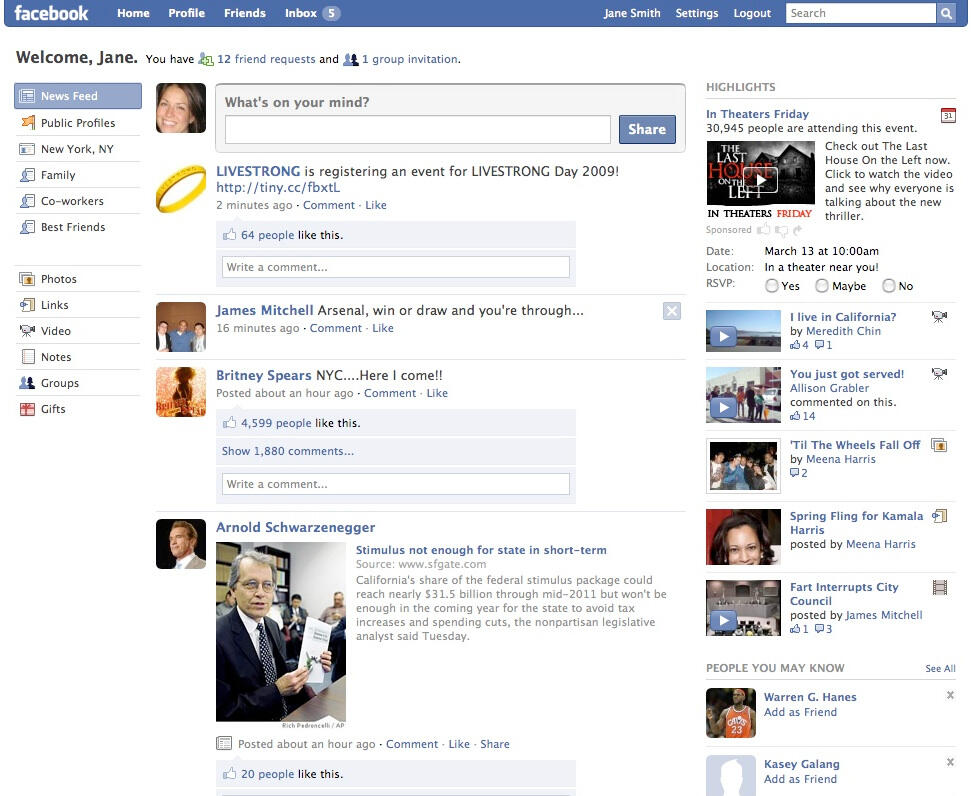
Task: Click Share on Arnold Schwarzenegger post
Action: tap(495, 744)
